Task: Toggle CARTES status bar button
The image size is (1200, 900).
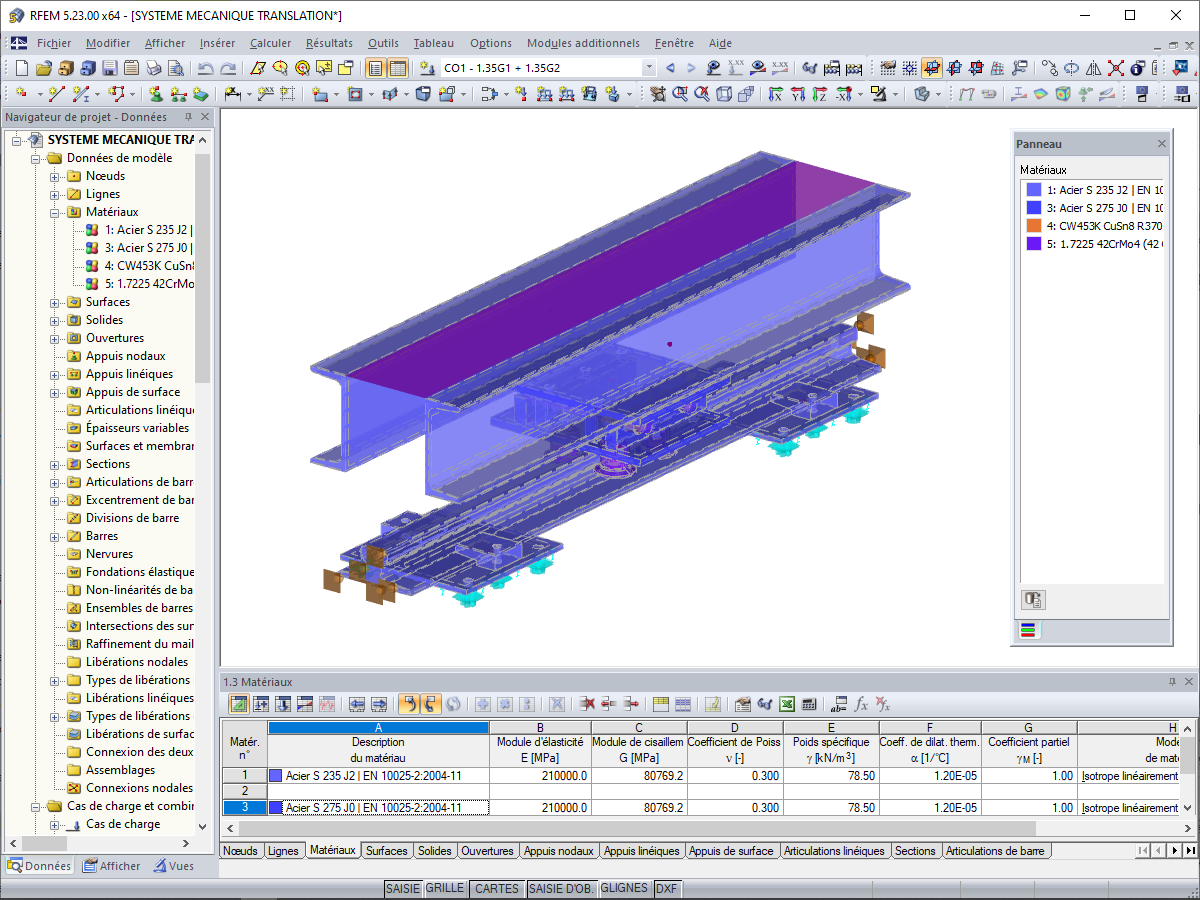Action: (x=497, y=888)
